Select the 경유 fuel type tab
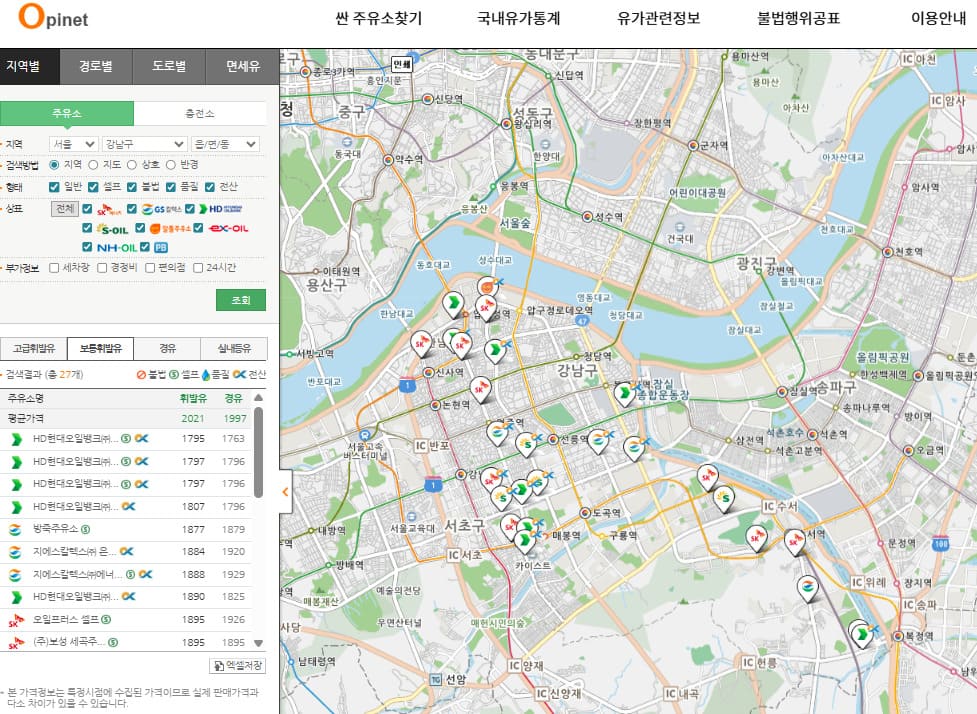Image resolution: width=977 pixels, height=714 pixels. [x=167, y=348]
